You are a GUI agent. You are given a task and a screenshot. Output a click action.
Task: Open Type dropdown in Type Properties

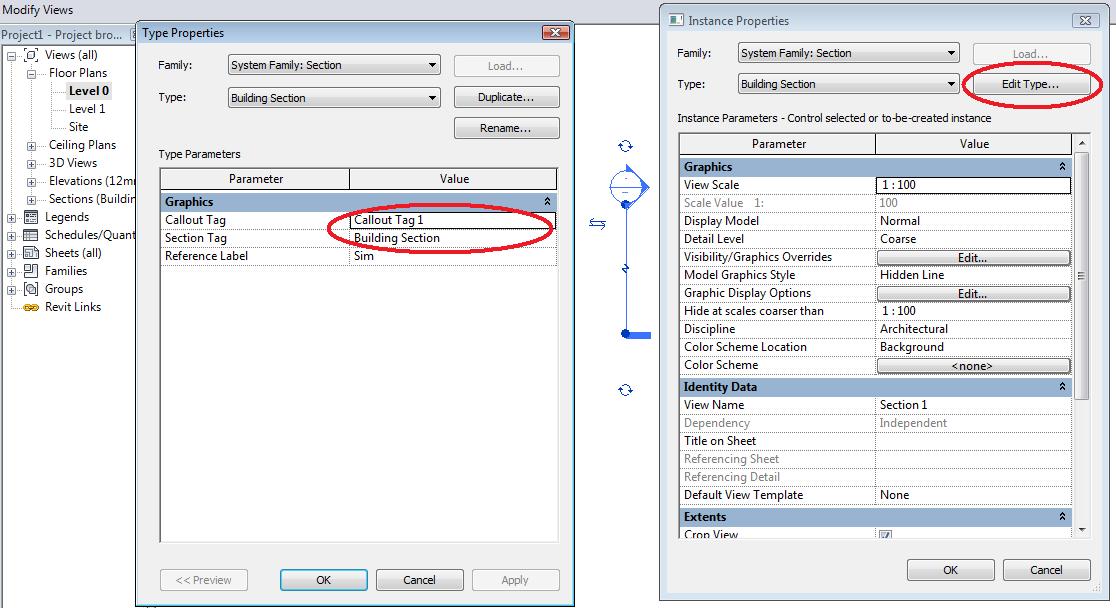[432, 98]
